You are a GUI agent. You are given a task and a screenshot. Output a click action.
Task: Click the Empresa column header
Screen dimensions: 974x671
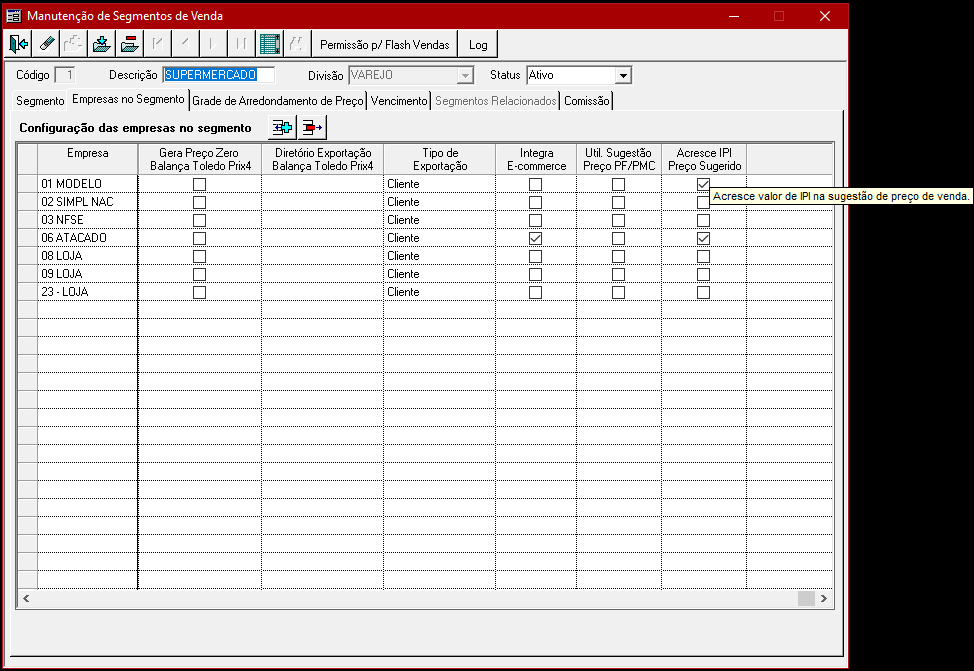[x=88, y=159]
